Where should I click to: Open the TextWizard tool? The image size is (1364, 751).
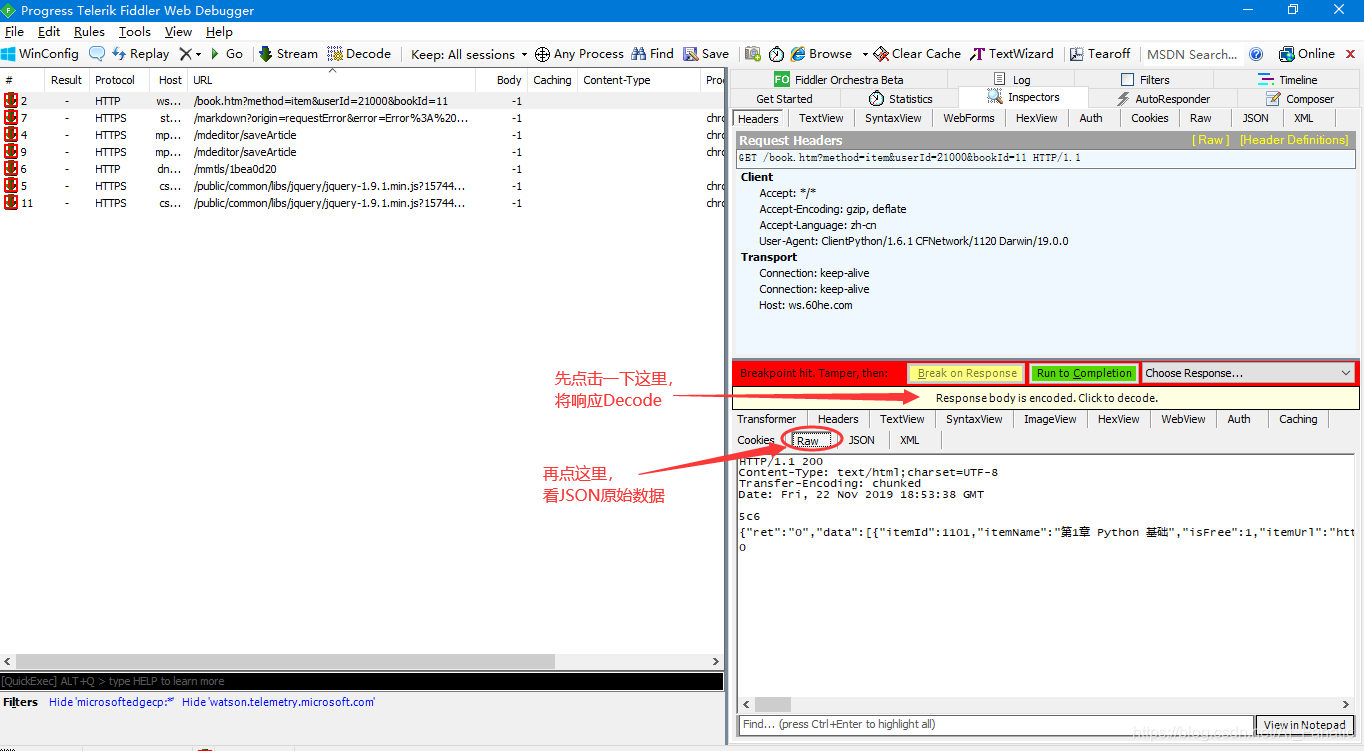[1012, 54]
